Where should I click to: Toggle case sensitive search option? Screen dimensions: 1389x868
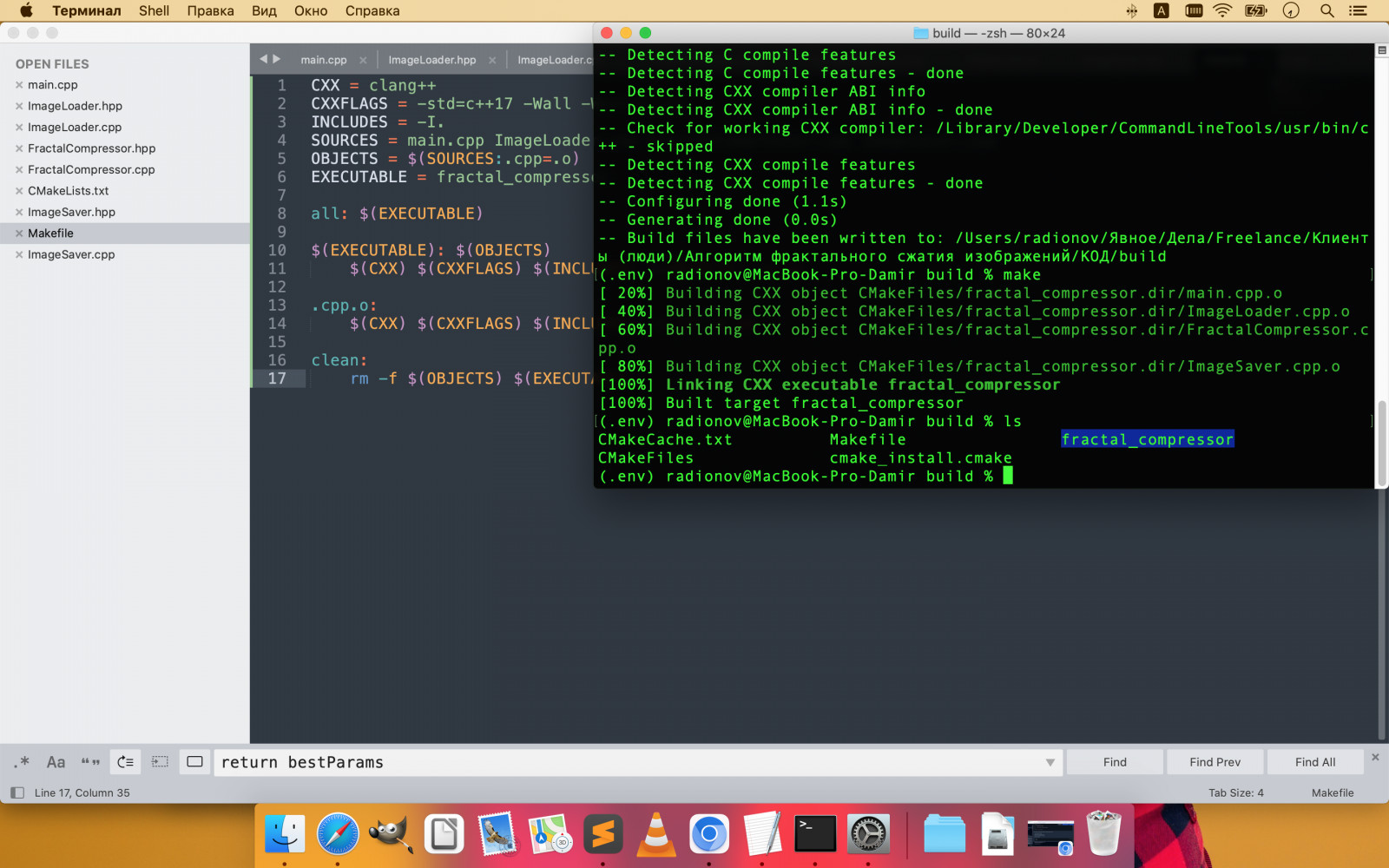(56, 762)
